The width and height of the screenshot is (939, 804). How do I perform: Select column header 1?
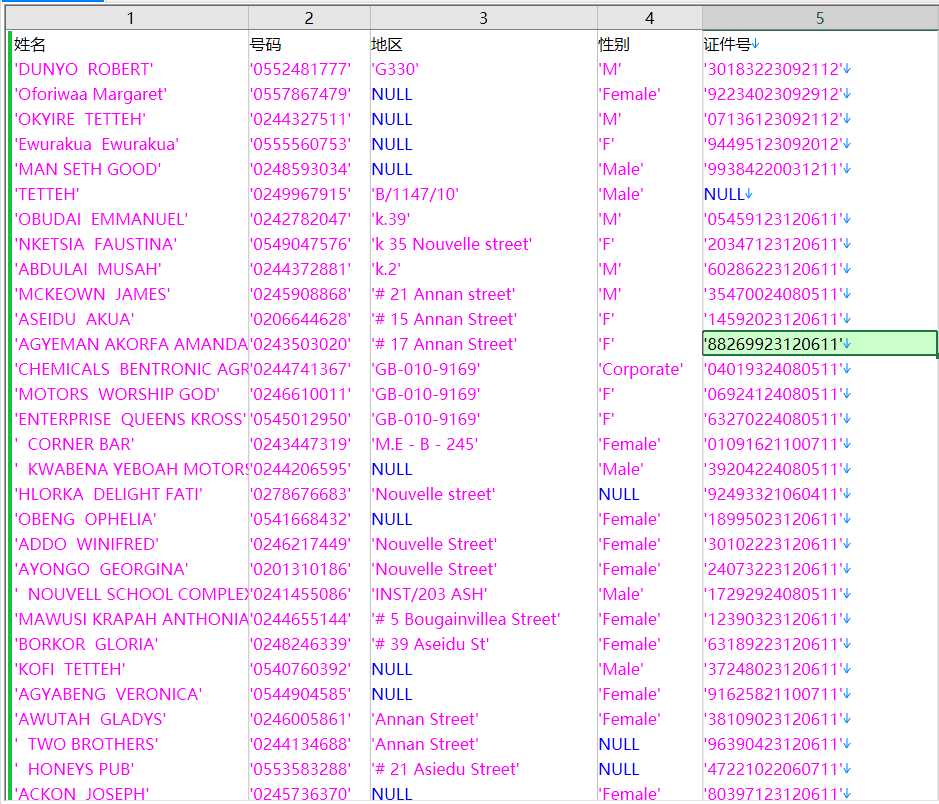click(x=130, y=18)
